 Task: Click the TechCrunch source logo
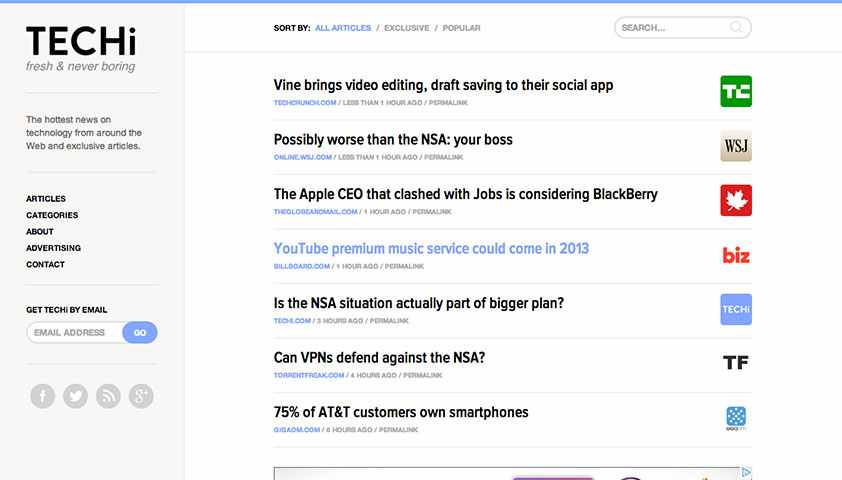point(736,92)
